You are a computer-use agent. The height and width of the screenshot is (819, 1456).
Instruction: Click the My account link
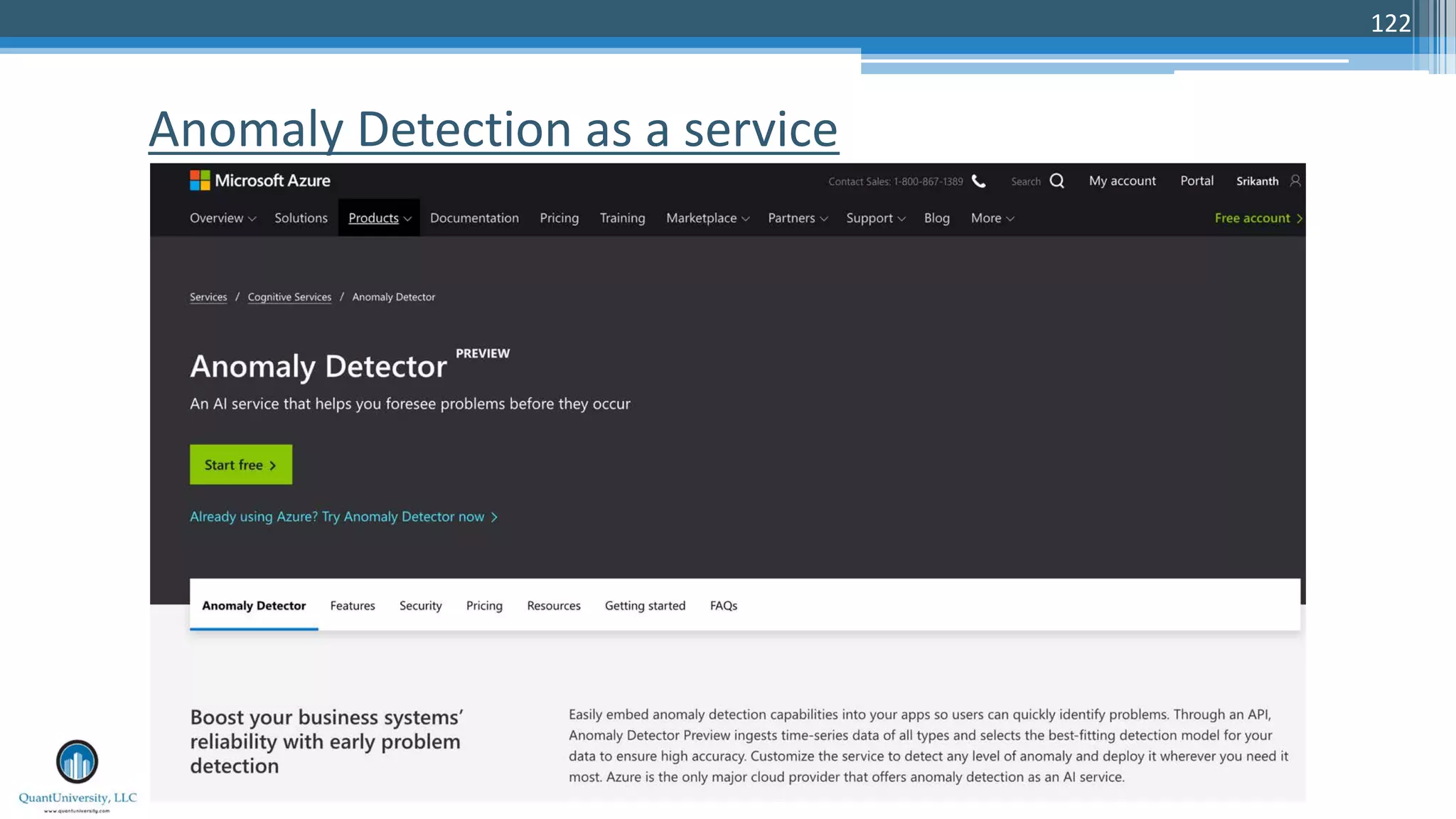coord(1122,181)
